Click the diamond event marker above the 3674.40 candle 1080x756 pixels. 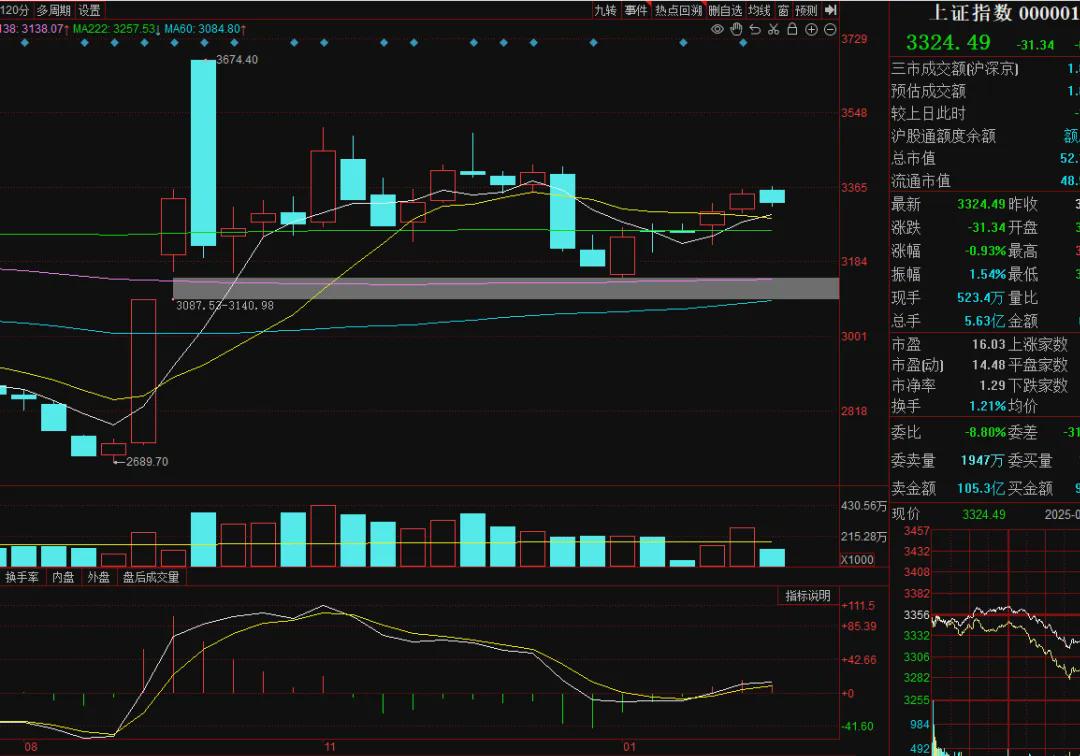[205, 43]
